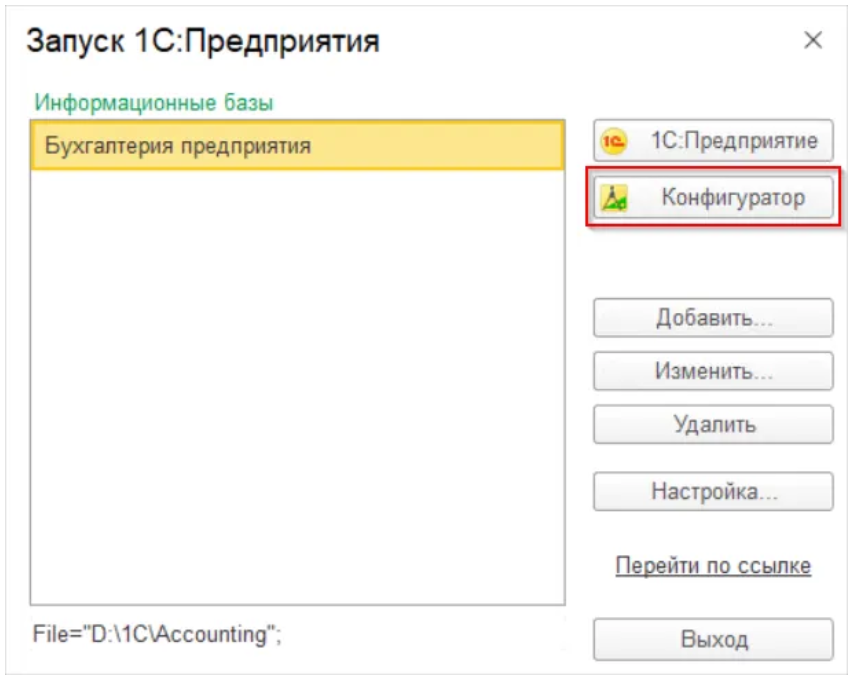This screenshot has width=852, height=679.
Task: Close the launcher dialog with the X
Action: [813, 41]
